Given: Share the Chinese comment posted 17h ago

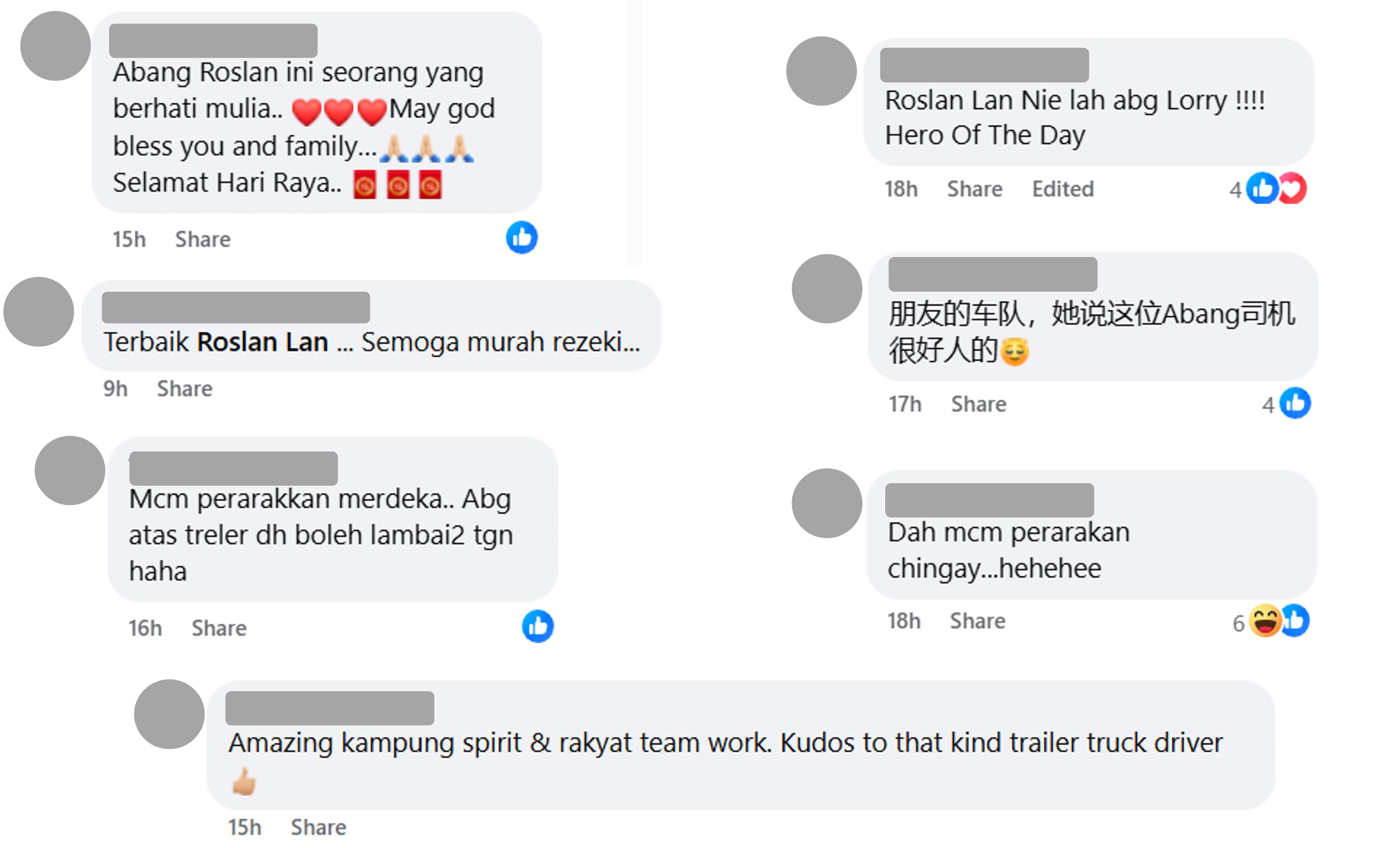Looking at the screenshot, I should coord(978,404).
